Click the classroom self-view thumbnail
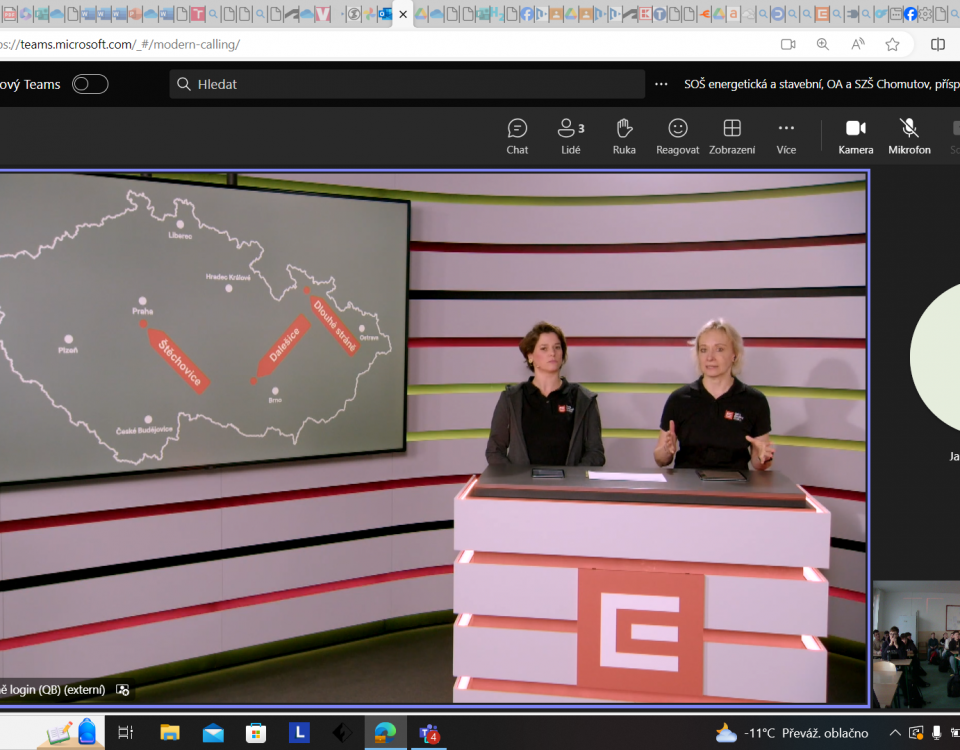Image resolution: width=960 pixels, height=750 pixels. (916, 644)
